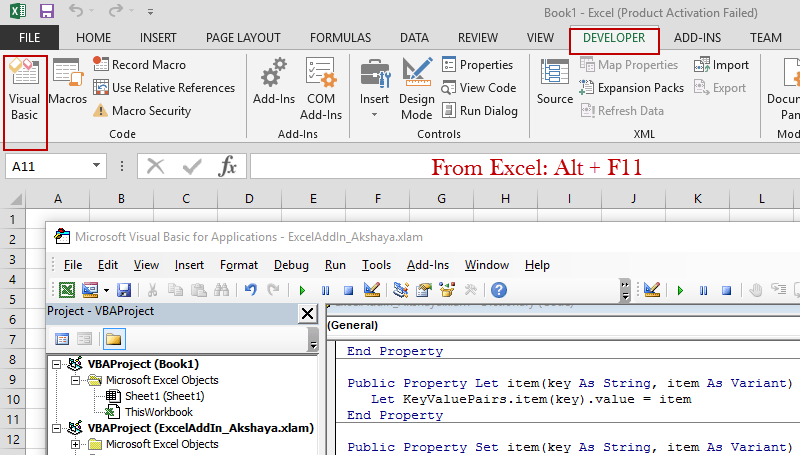Open the Name Box dropdown arrow
This screenshot has height=455, width=800.
(x=96, y=166)
